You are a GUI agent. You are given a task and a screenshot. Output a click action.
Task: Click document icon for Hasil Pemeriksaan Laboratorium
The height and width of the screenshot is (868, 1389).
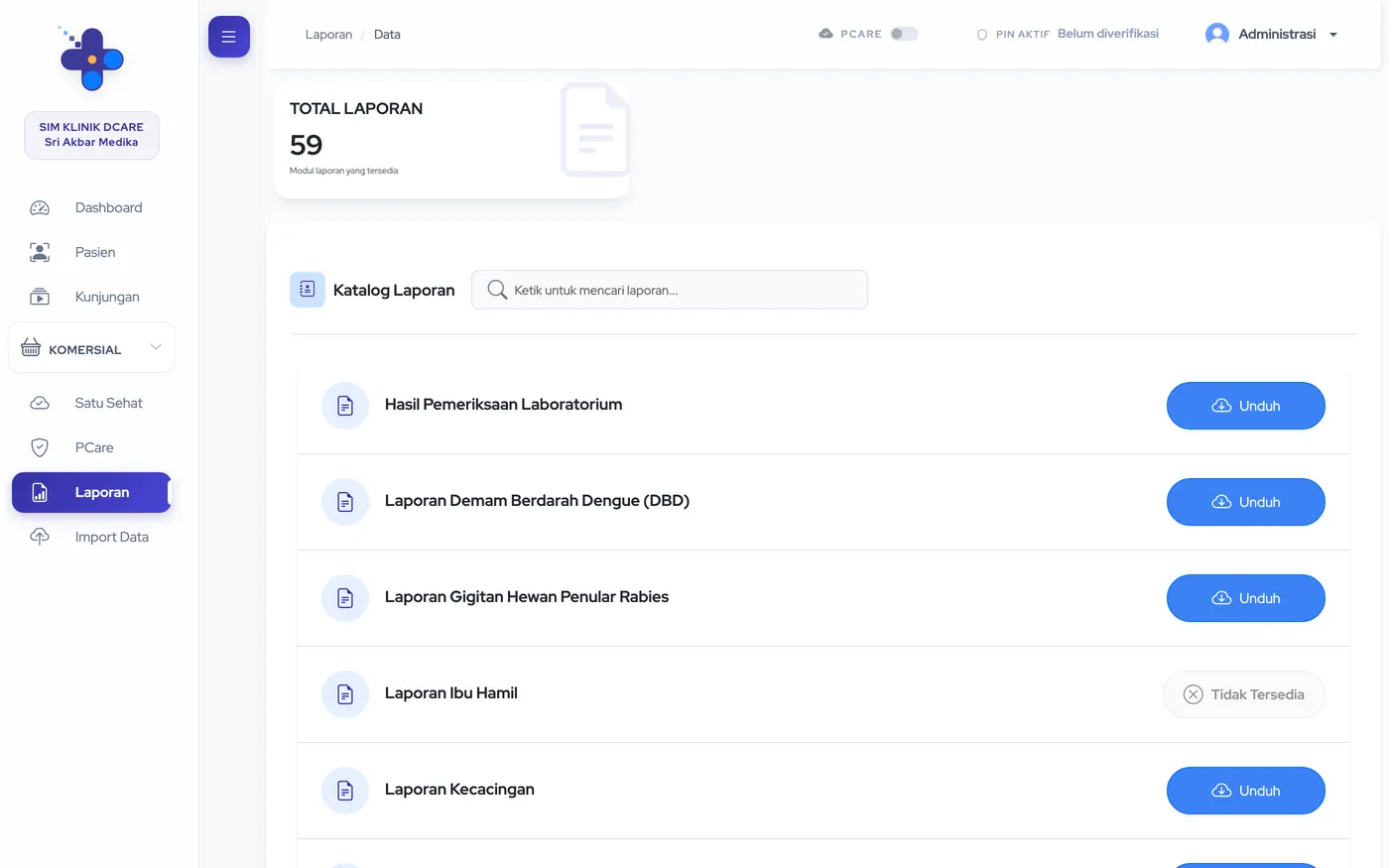click(345, 406)
